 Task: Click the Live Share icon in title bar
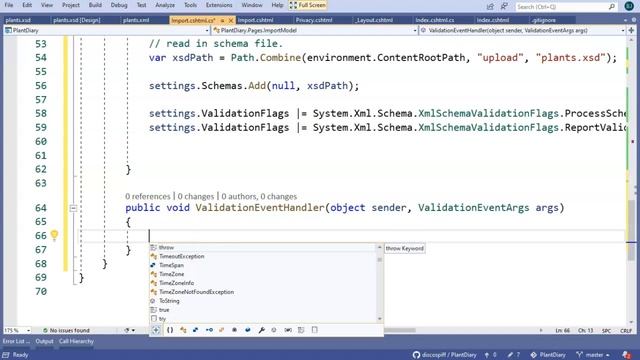click(x=490, y=7)
